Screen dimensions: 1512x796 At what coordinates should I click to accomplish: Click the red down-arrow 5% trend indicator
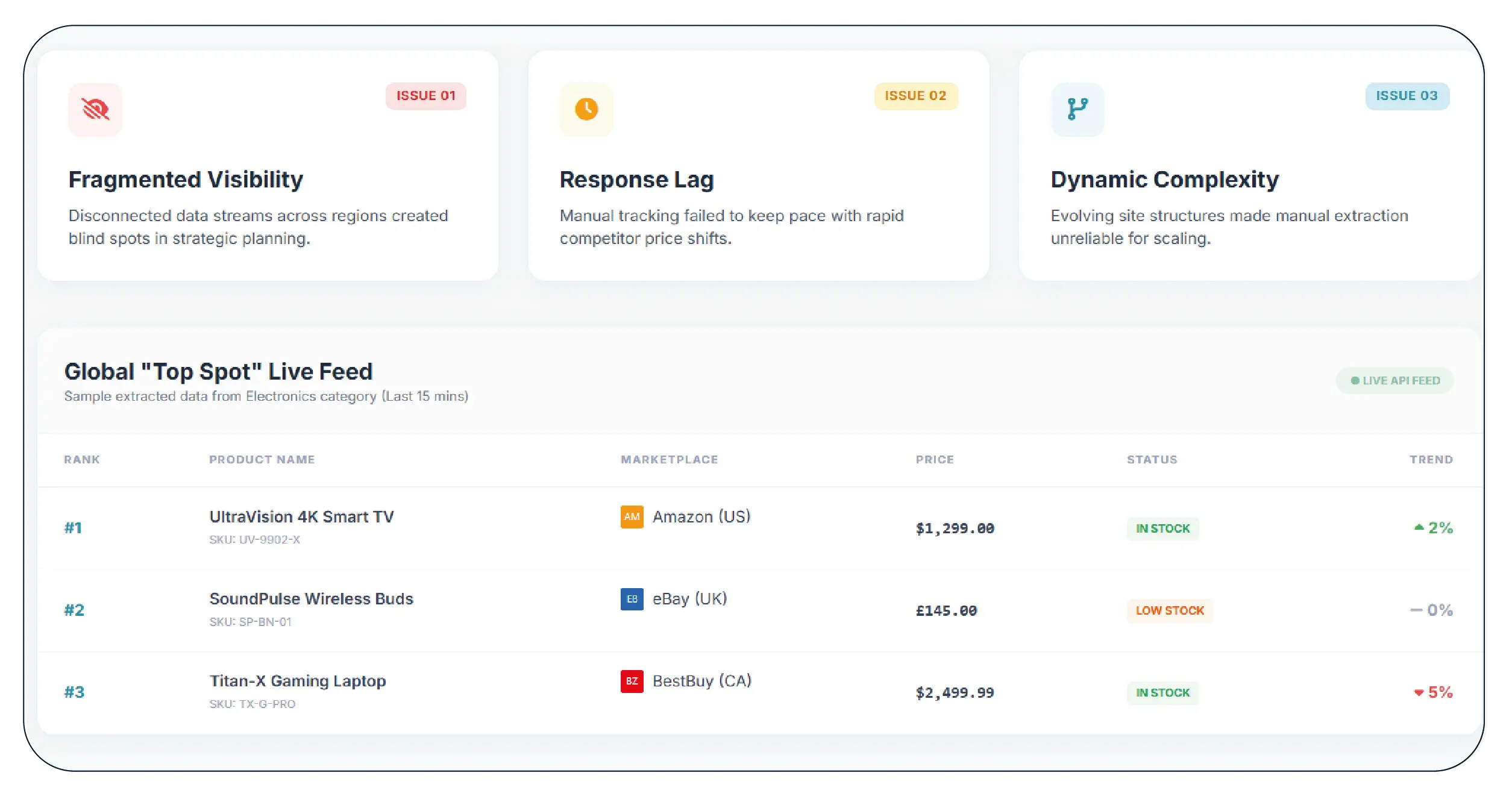pyautogui.click(x=1433, y=692)
